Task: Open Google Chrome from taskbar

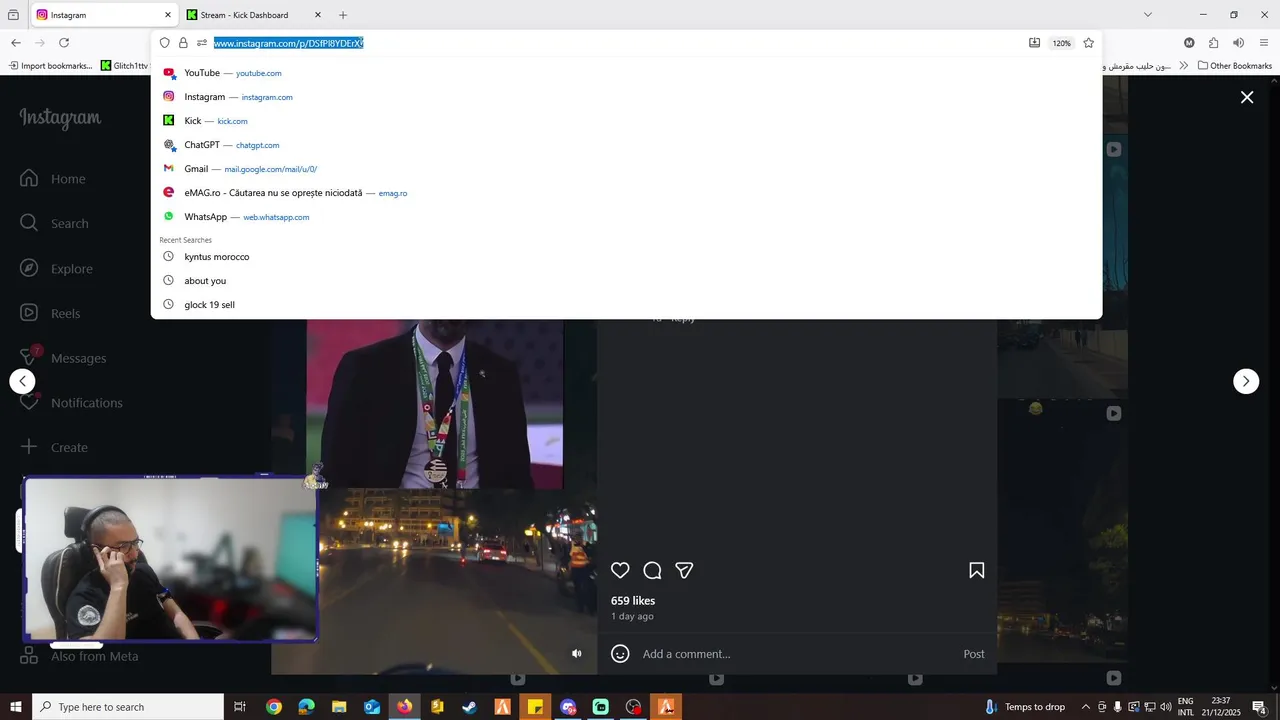Action: click(x=274, y=707)
